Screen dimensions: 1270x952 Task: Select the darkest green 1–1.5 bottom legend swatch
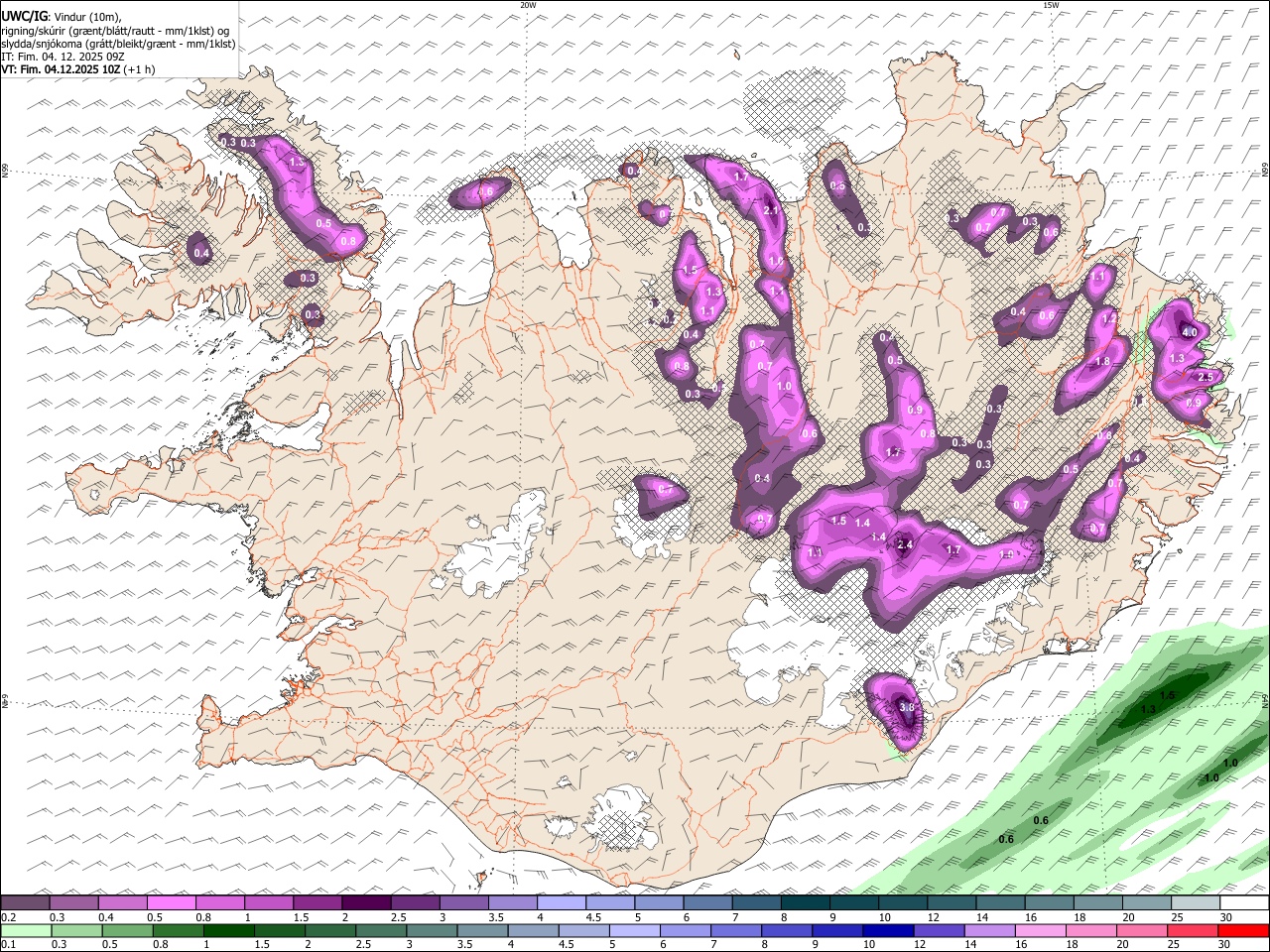(228, 930)
